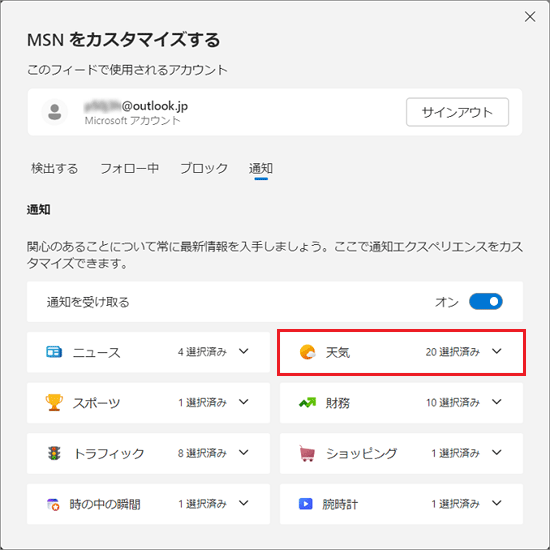Click the Sports (スポーツ) trophy icon
This screenshot has height=550, width=550.
tap(54, 402)
